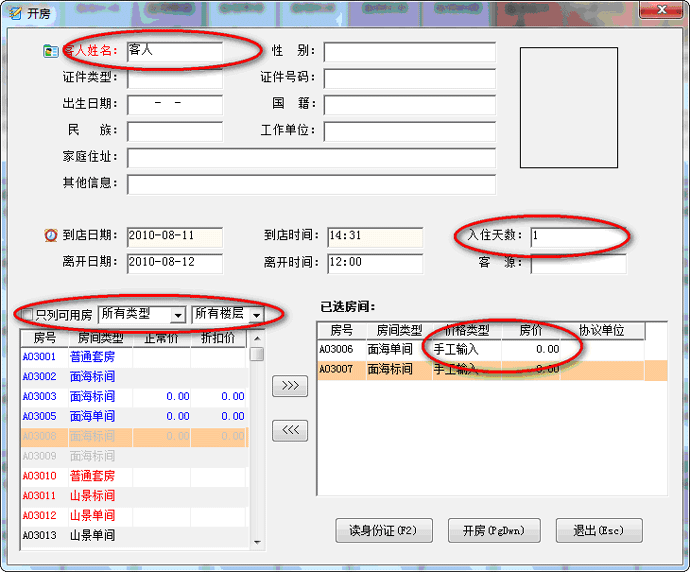Click the 开房 window title icon
Viewport: 690px width, 572px height.
click(15, 13)
